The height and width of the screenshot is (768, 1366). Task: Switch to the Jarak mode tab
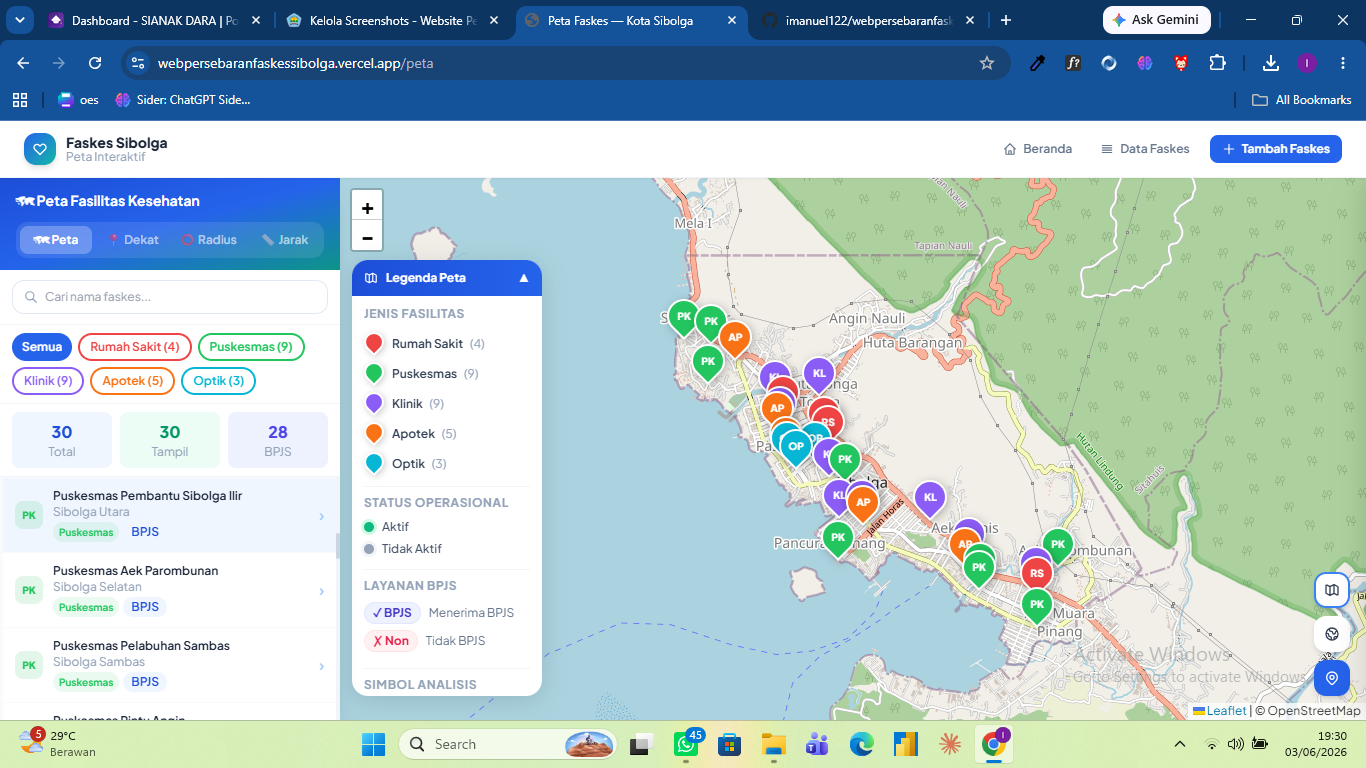point(285,240)
